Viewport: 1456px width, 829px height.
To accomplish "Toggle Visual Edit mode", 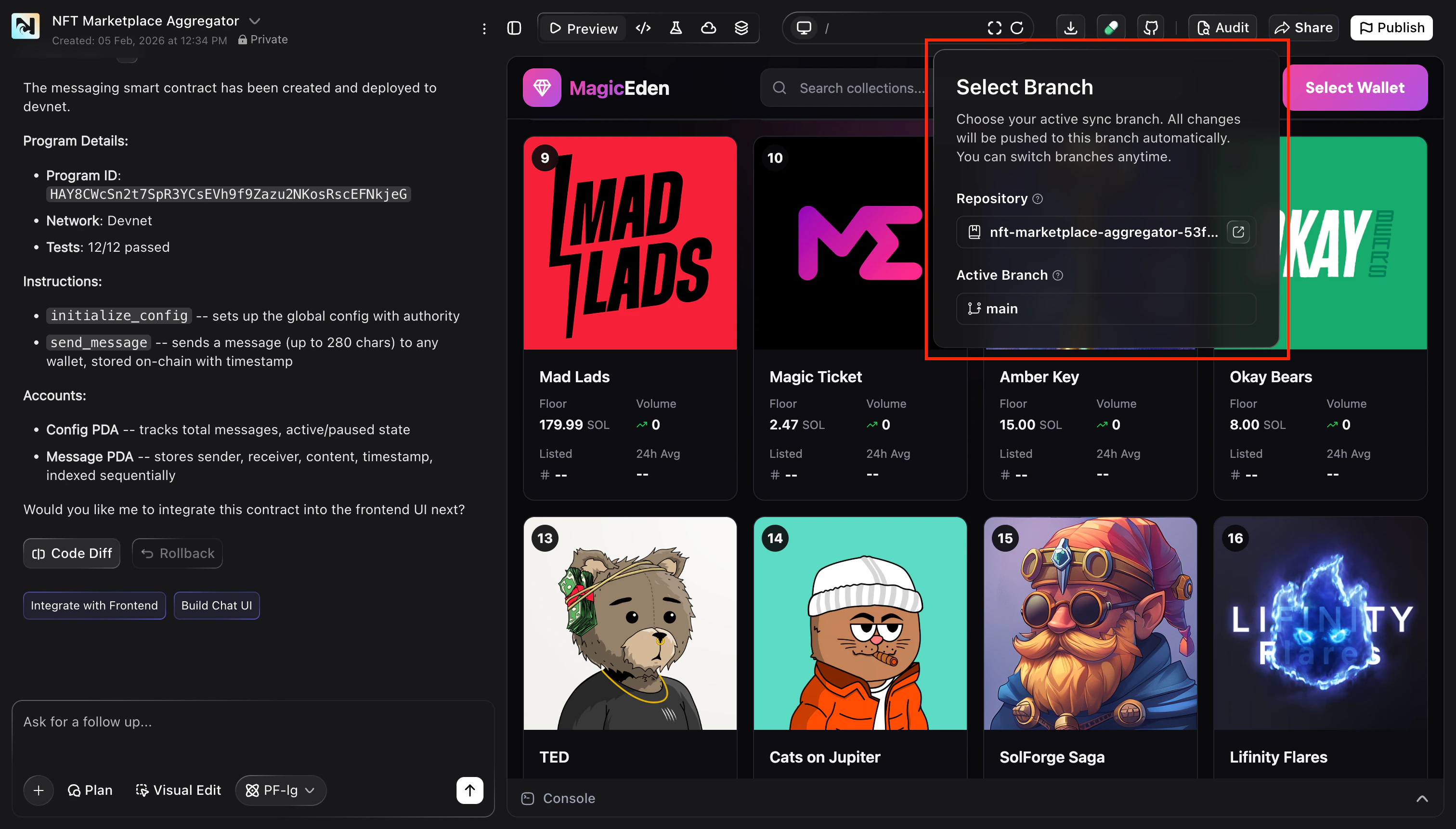I will tap(178, 790).
